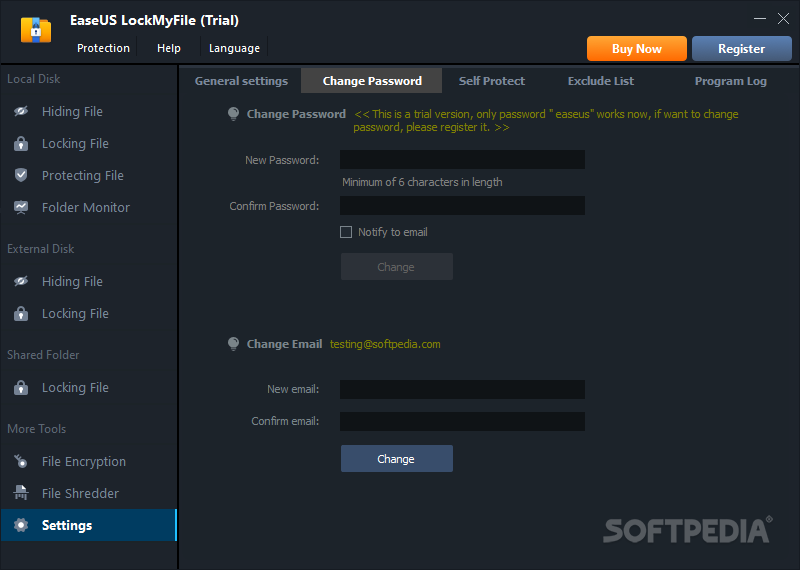
Task: Click the padlock icon for Local Disk Locking File
Action: coord(21,143)
